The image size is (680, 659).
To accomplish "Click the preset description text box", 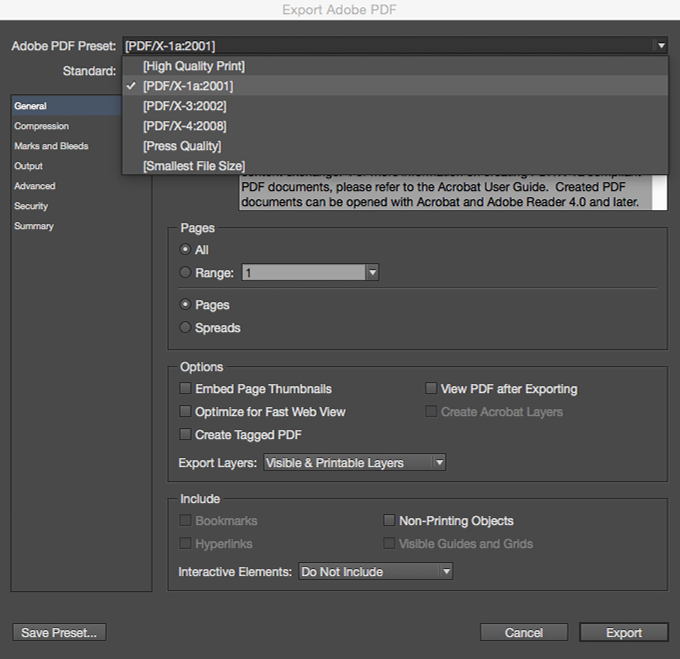I will click(445, 192).
